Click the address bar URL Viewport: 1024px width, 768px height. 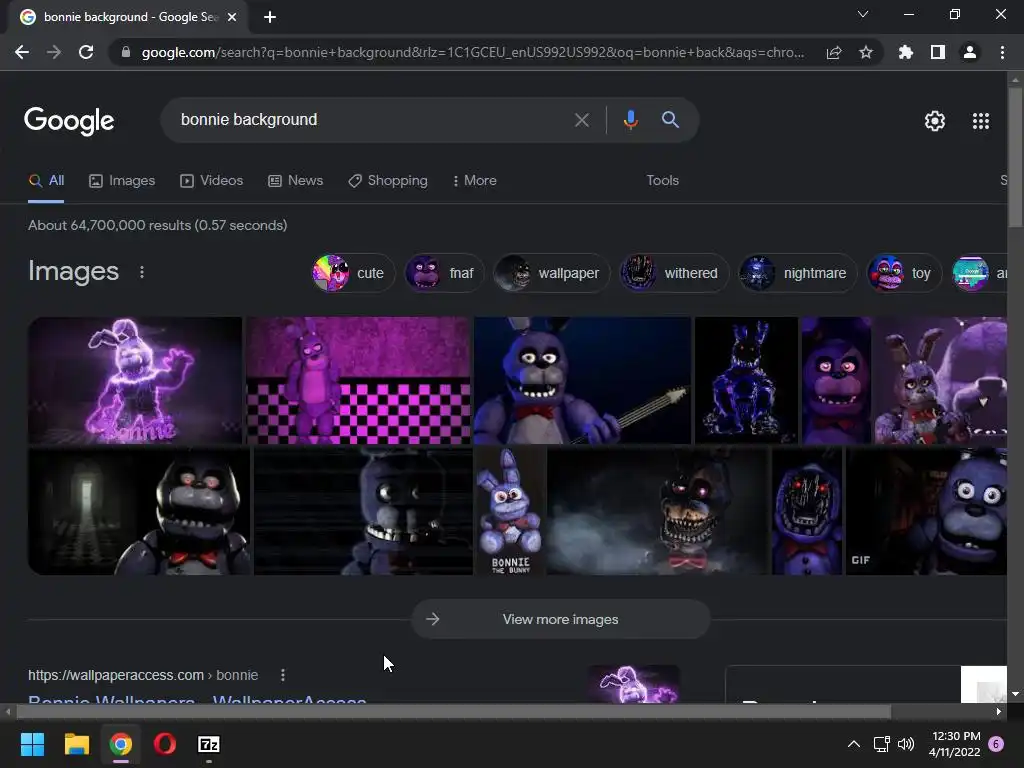pos(473,52)
